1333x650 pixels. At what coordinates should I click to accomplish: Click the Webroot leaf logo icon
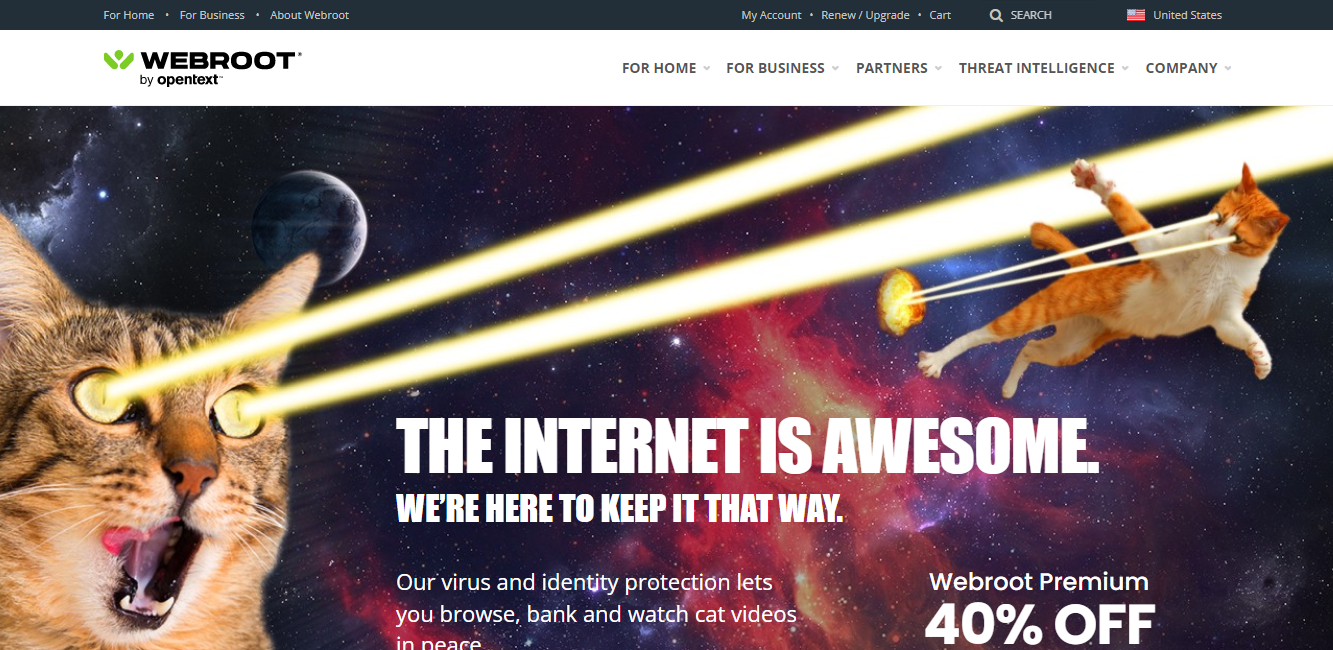coord(118,60)
